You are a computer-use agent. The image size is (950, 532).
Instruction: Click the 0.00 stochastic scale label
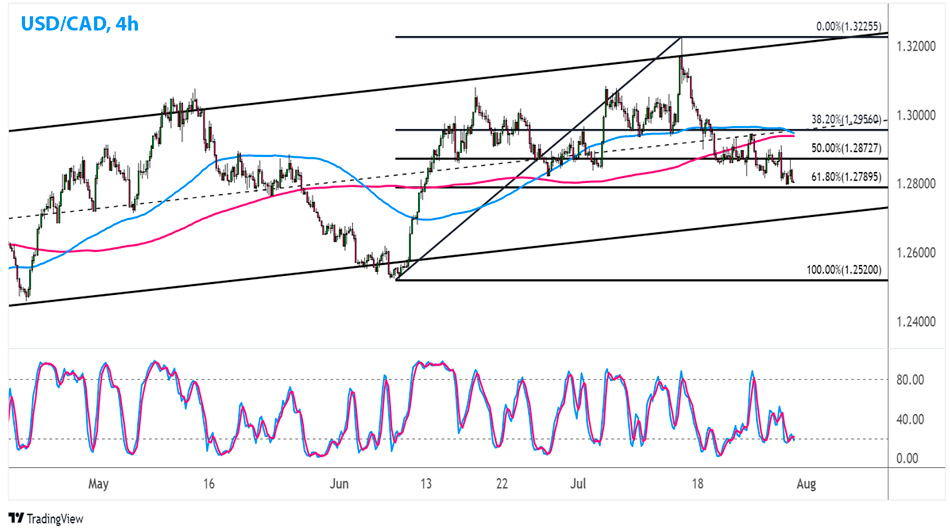tap(907, 459)
